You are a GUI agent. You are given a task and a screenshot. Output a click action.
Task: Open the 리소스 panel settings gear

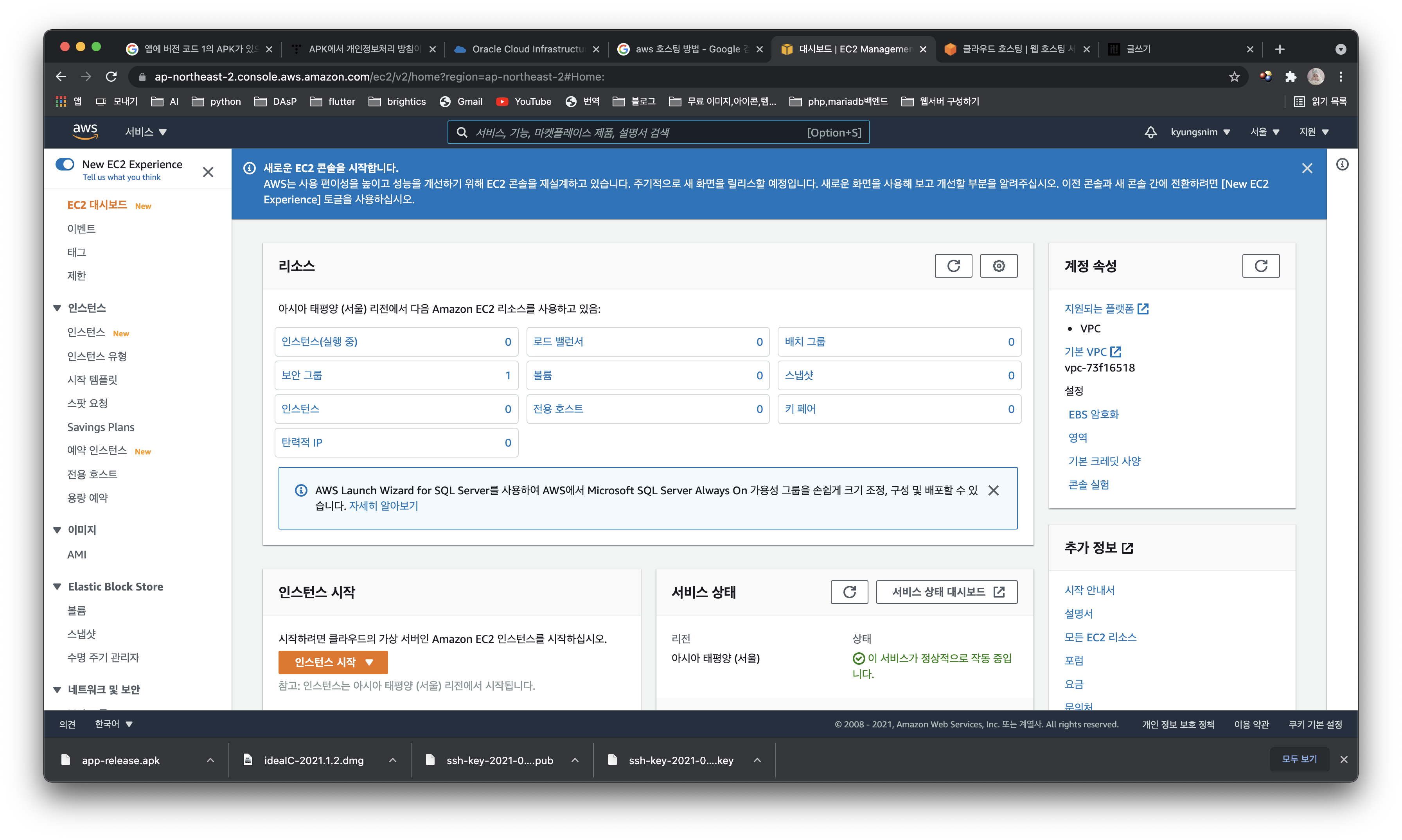point(998,266)
